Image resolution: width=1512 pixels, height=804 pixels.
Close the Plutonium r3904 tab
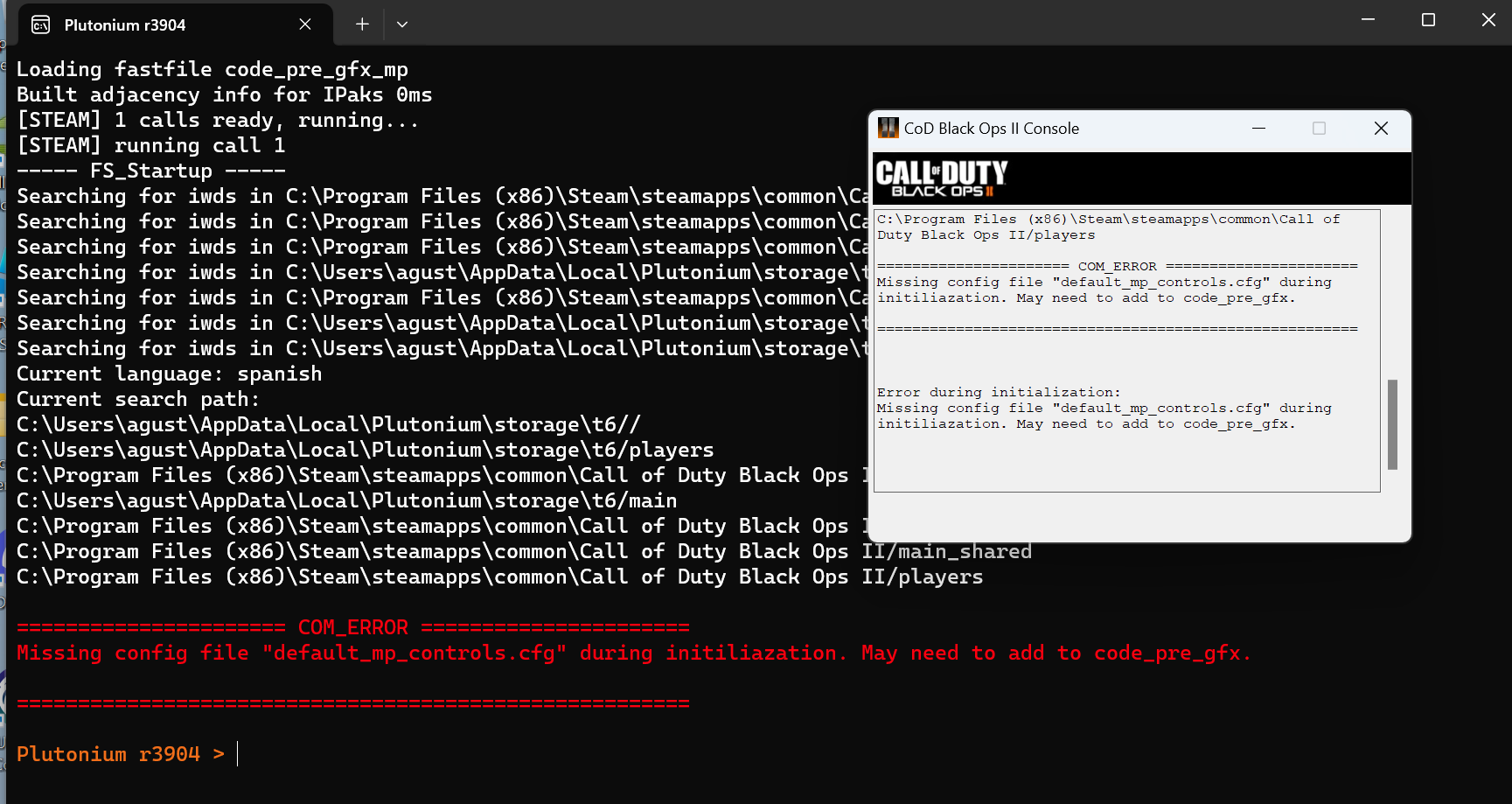305,24
